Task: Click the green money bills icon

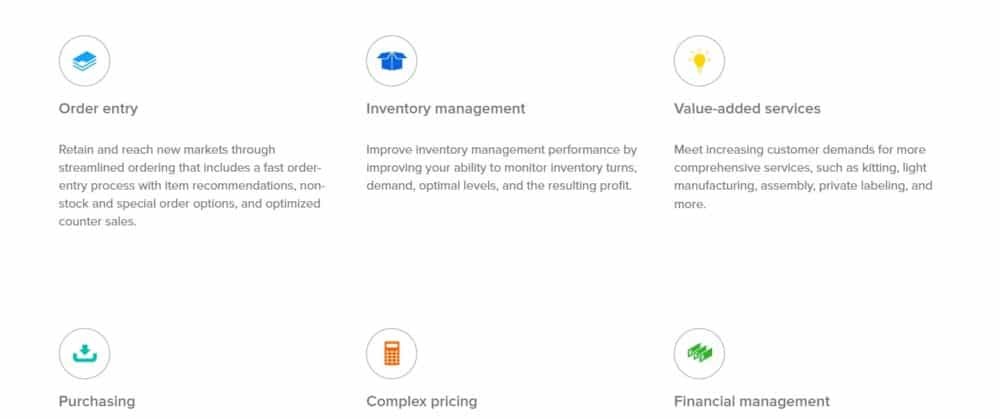Action: 700,353
